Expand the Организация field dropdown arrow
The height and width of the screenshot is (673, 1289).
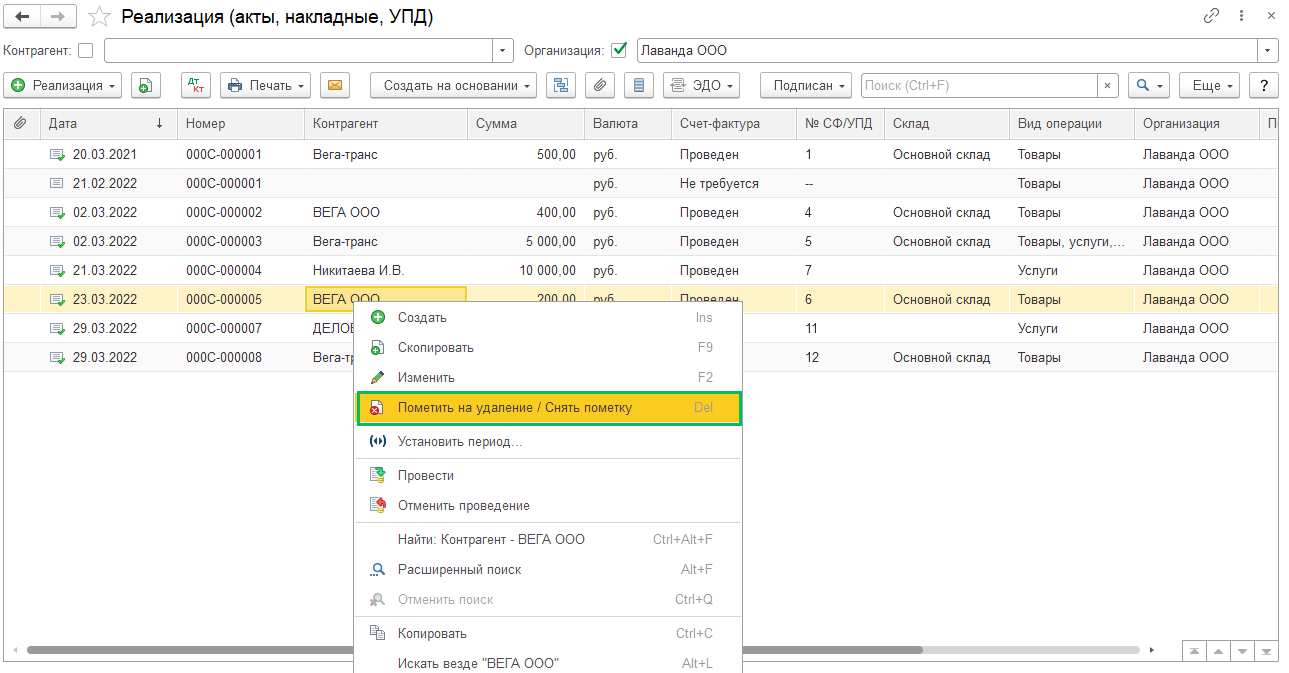(1269, 50)
